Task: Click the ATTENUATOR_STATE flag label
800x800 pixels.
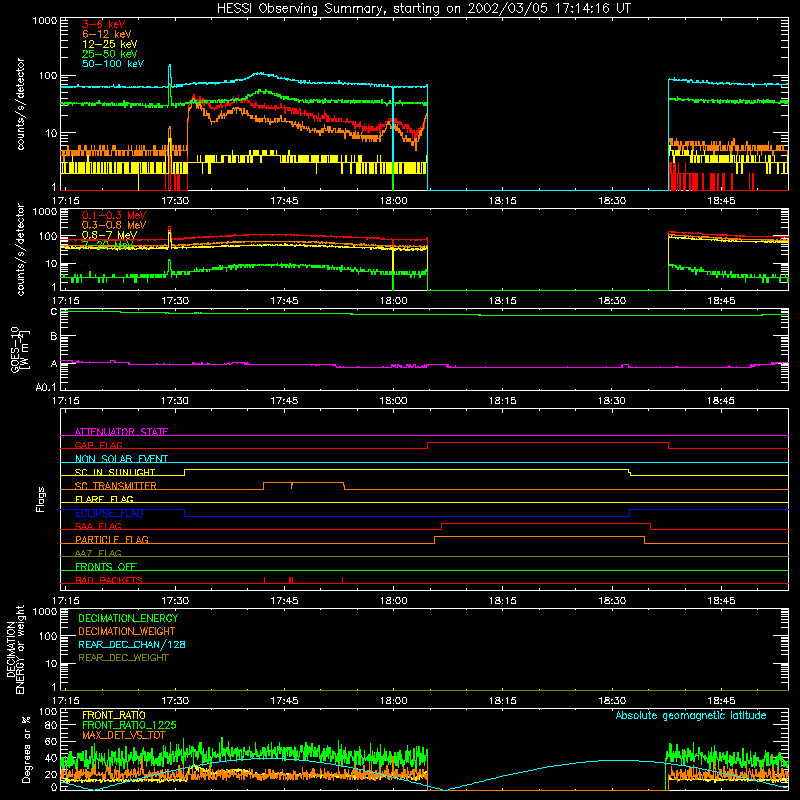Action: (x=121, y=432)
